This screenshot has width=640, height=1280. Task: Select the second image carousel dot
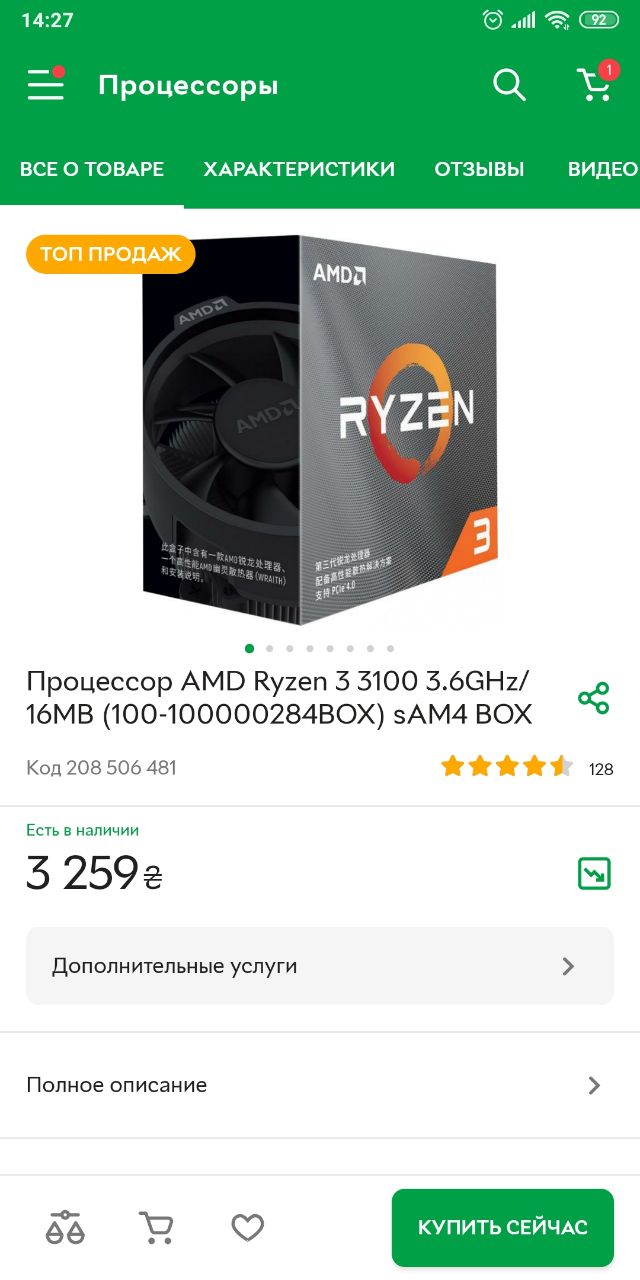tap(269, 648)
